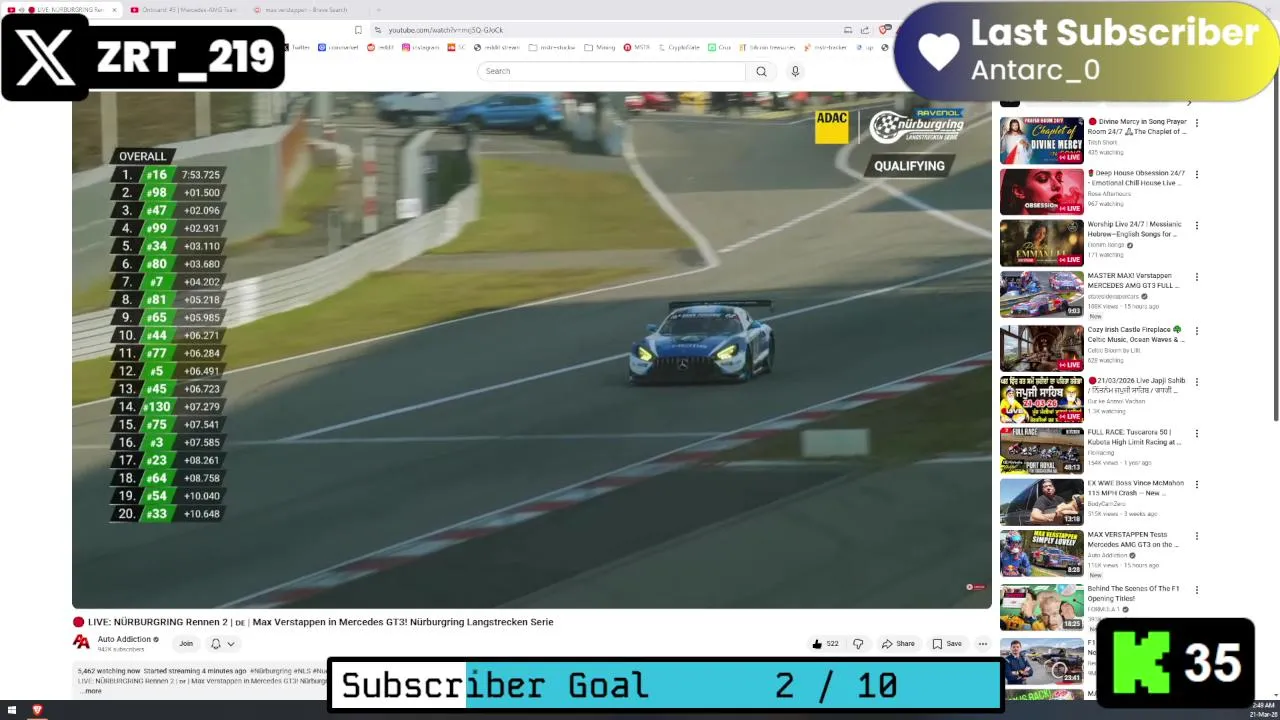Open options menu for Worship Live 24/7 video
This screenshot has width=1280, height=720.
(1197, 226)
